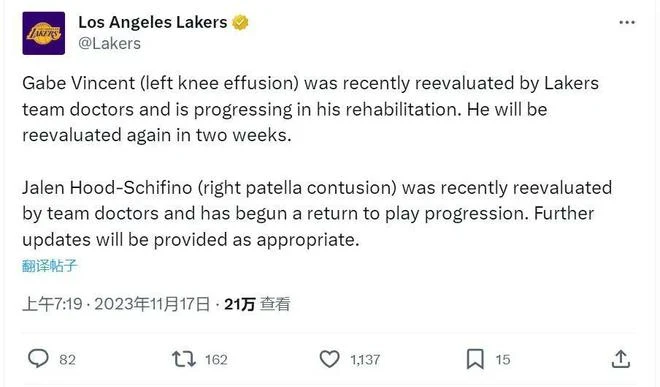Toggle the heart like icon
The width and height of the screenshot is (660, 387).
point(330,359)
